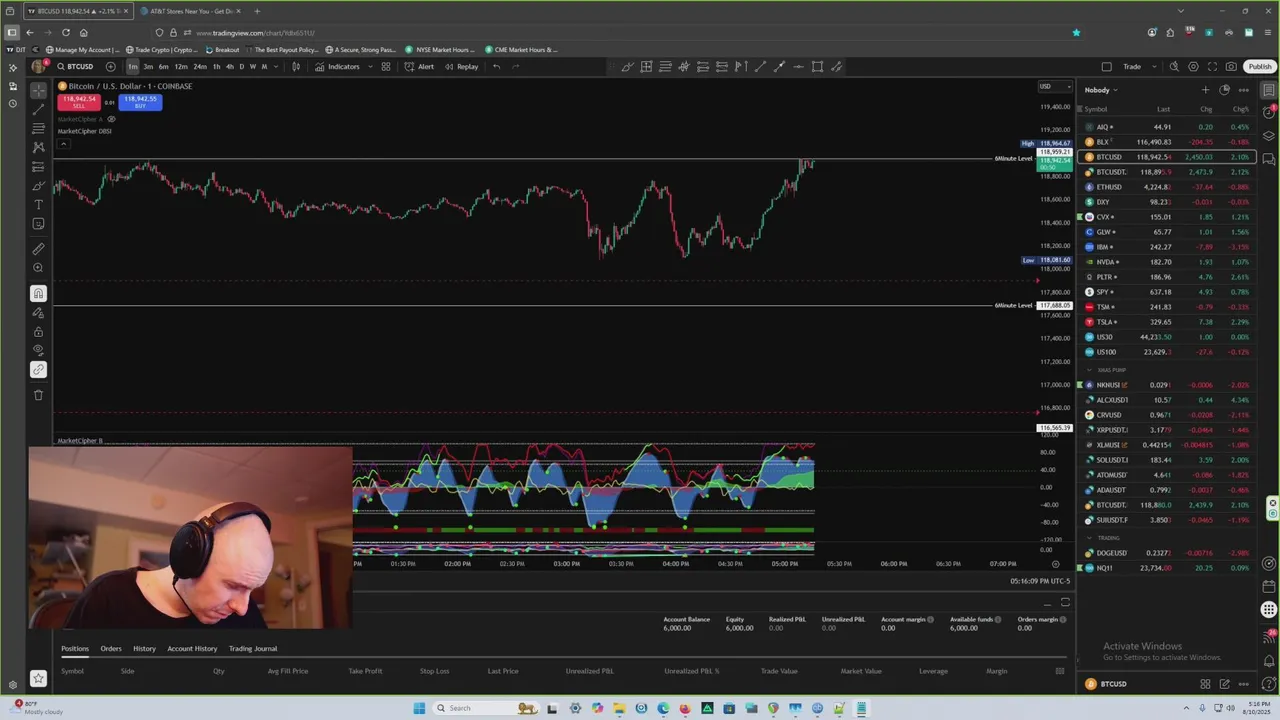Screen dimensions: 1280x720
Task: Click the red SELL price button
Action: coord(78,101)
